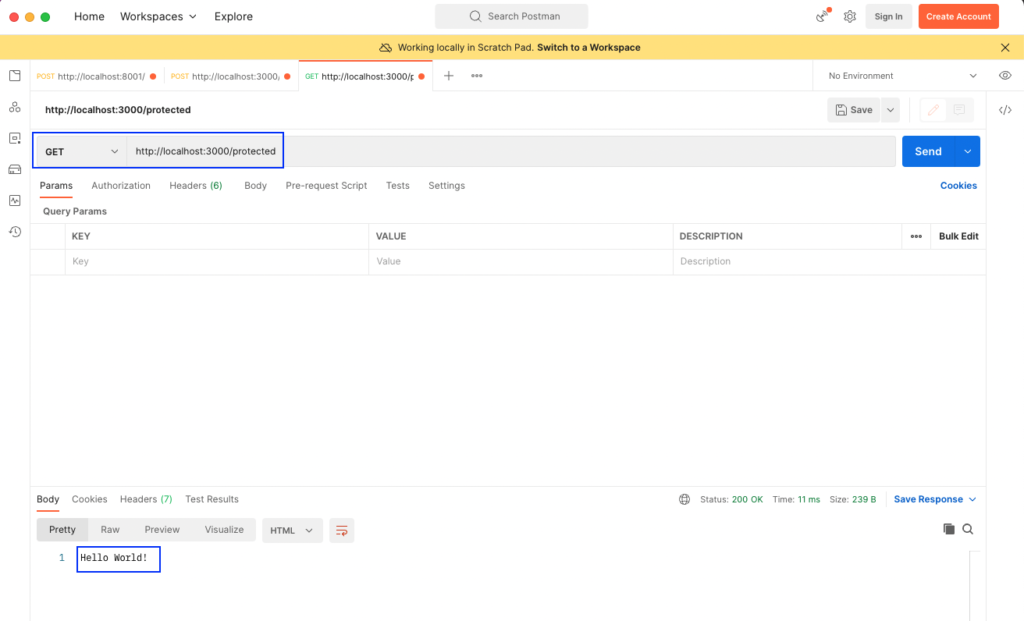Switch to the POST localhost:3000 tab
The height and width of the screenshot is (621, 1024).
point(231,76)
